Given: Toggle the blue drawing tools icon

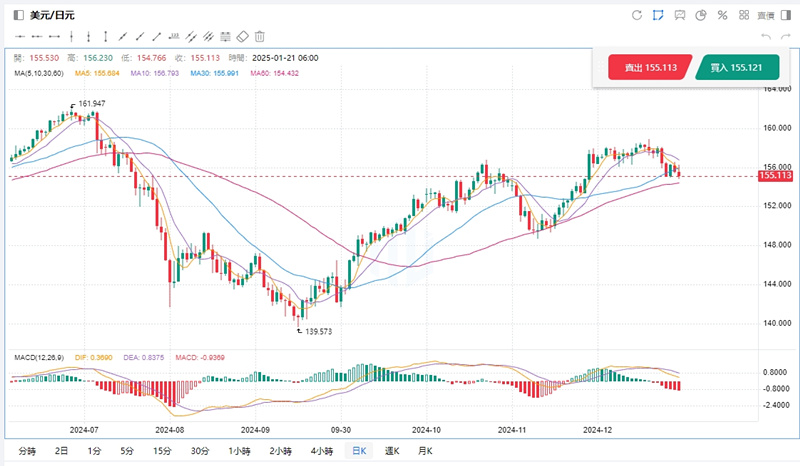Looking at the screenshot, I should coord(659,15).
